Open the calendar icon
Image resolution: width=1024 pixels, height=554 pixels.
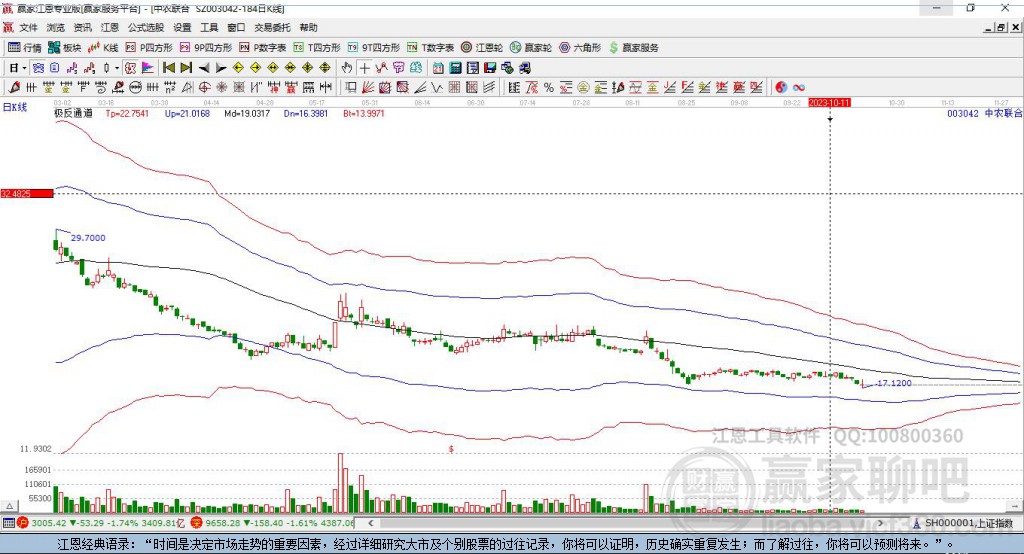coord(438,68)
